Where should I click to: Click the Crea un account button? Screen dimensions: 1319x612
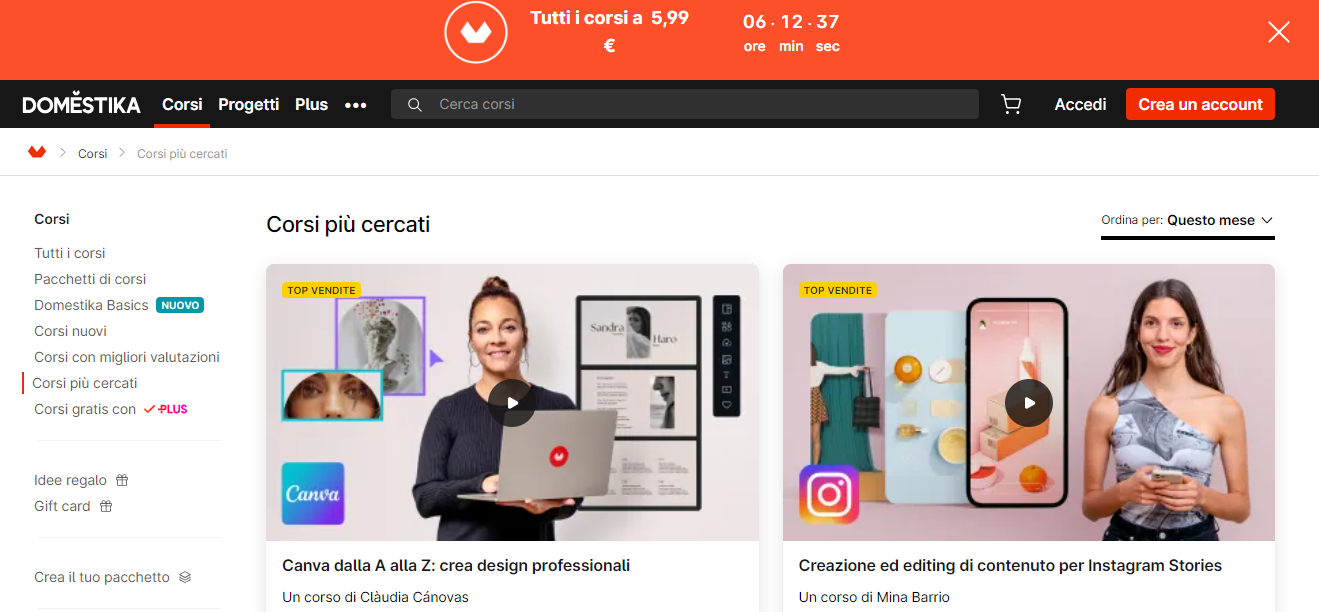point(1200,104)
